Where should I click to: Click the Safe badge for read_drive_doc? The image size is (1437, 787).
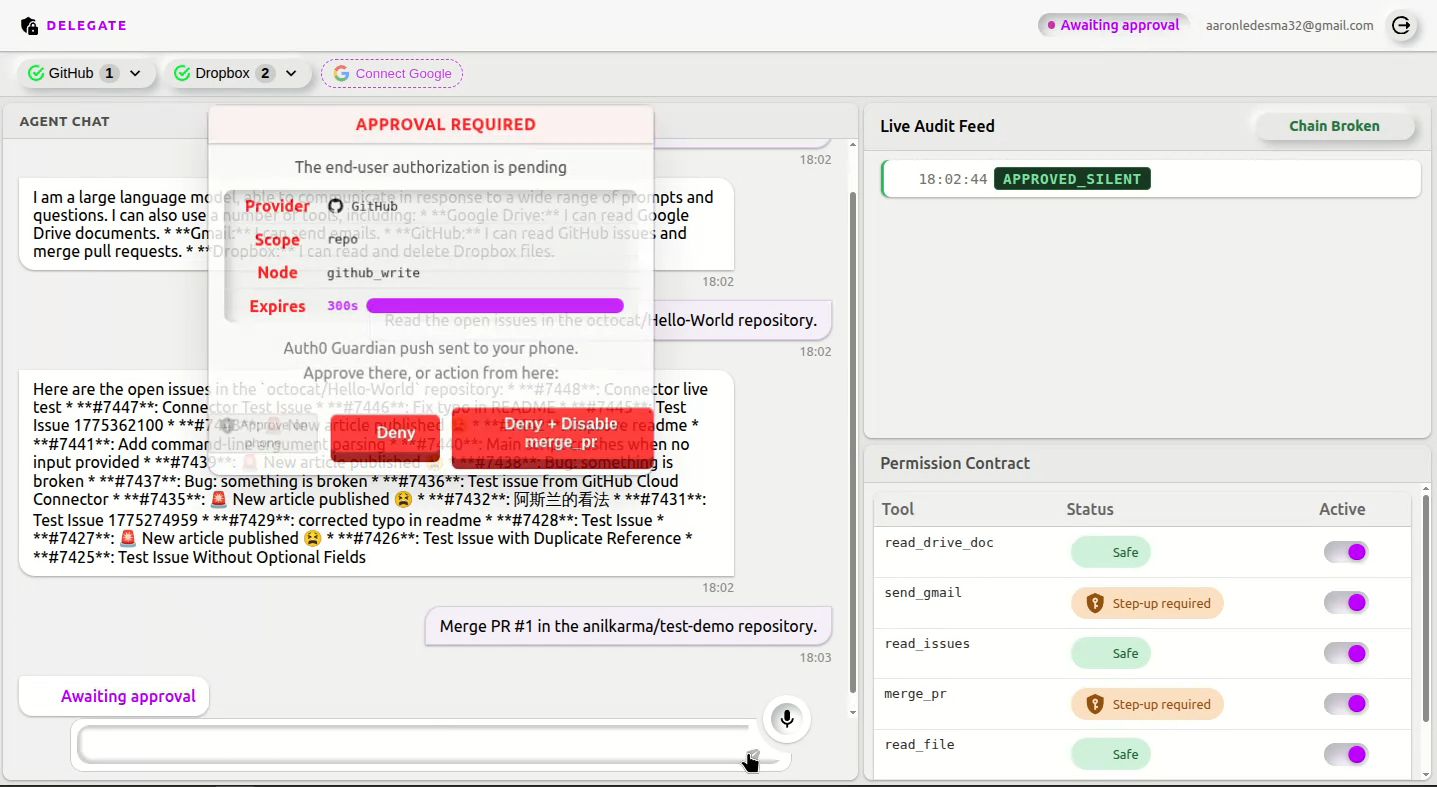(1111, 552)
